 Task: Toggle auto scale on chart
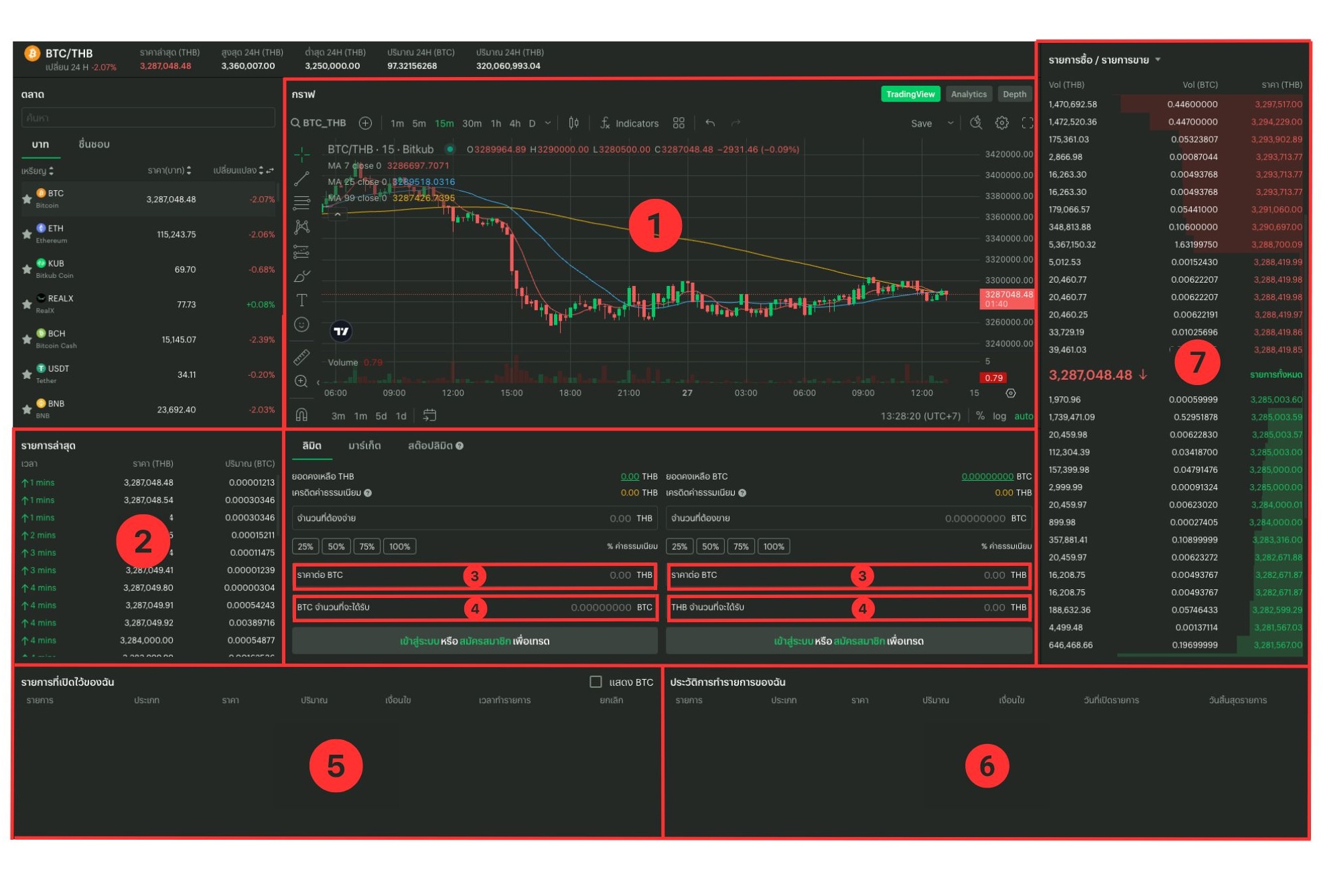(1023, 416)
